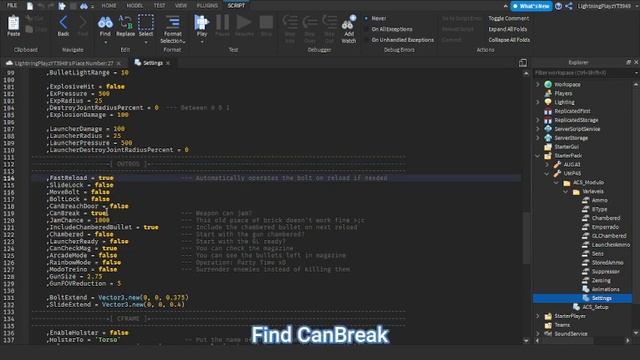Click Expand All Folds action
This screenshot has height=360, width=640.
(507, 29)
